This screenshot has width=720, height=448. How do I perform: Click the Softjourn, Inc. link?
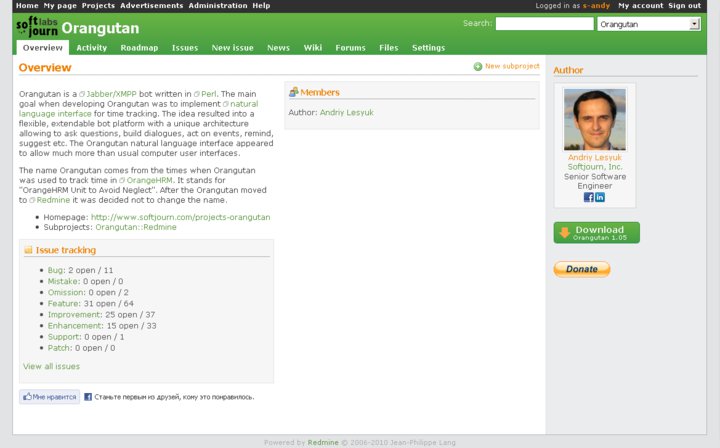[x=595, y=167]
